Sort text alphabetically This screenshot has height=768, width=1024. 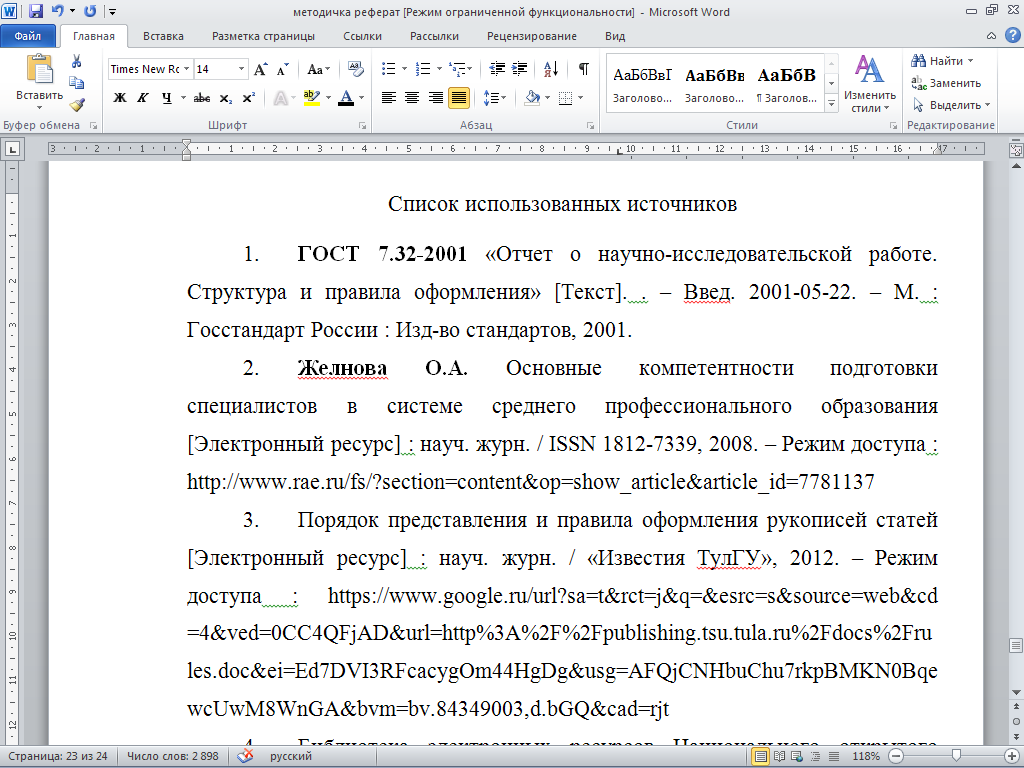pyautogui.click(x=551, y=69)
